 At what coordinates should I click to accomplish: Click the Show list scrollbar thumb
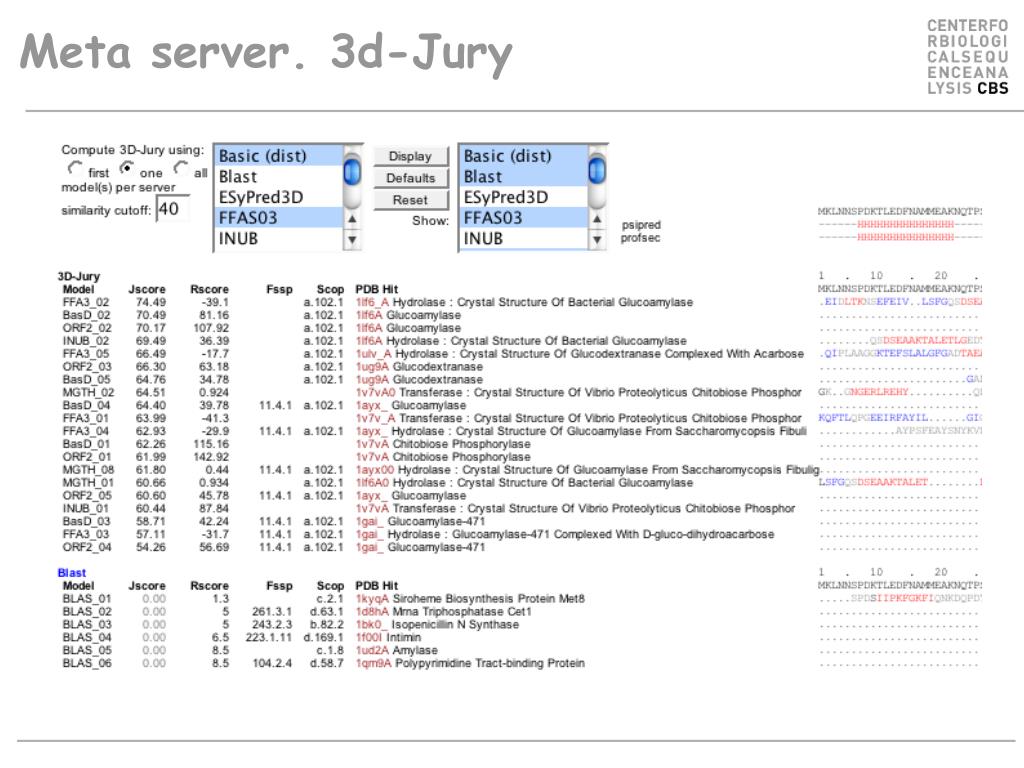point(597,171)
